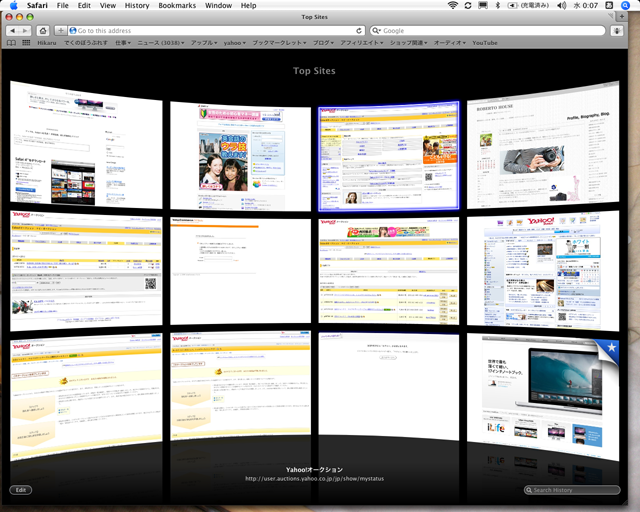Click the Back navigation arrow
640x512 pixels.
pyautogui.click(x=12, y=31)
